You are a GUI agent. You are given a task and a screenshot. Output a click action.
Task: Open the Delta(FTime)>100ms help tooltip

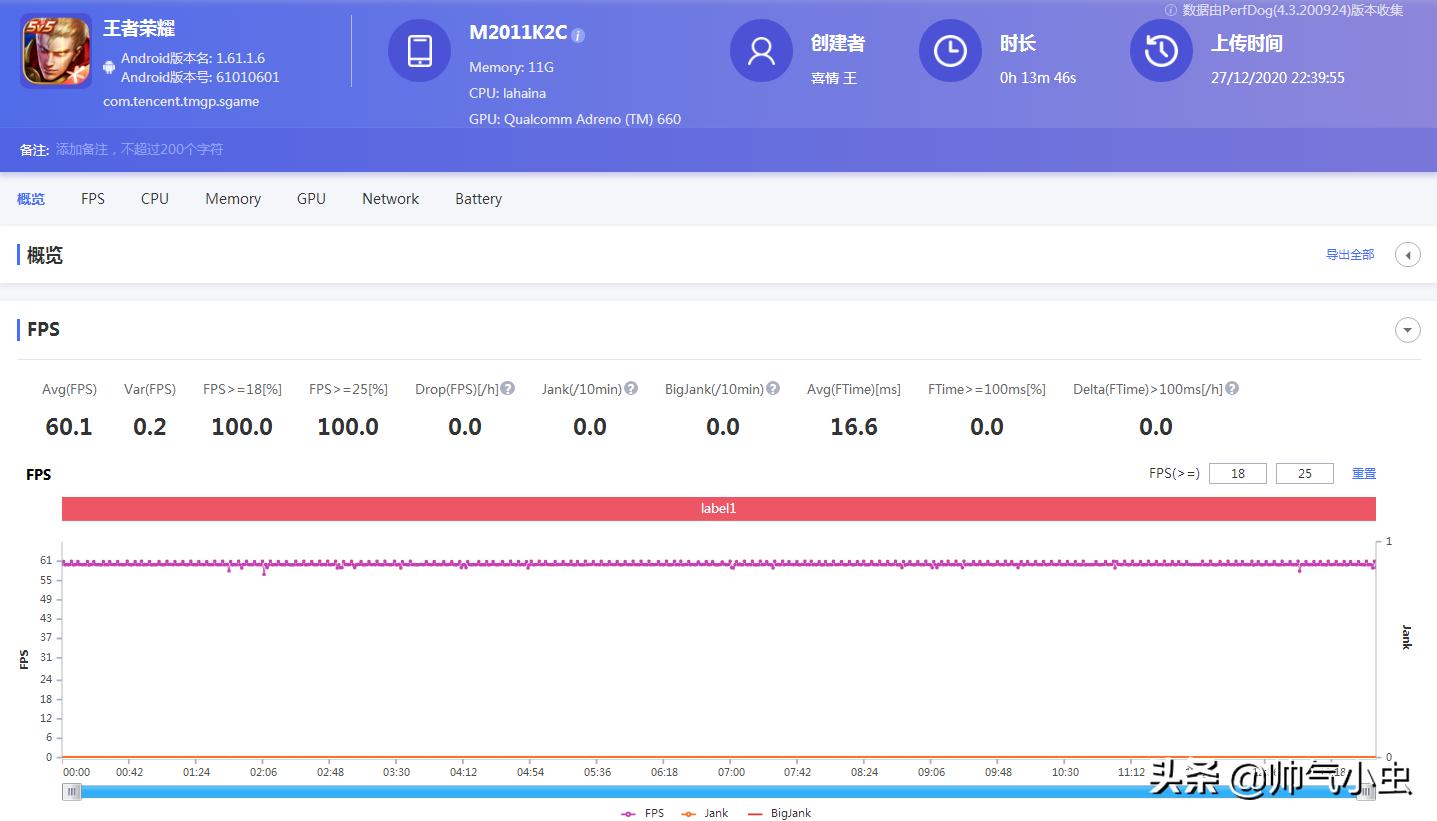[1231, 388]
